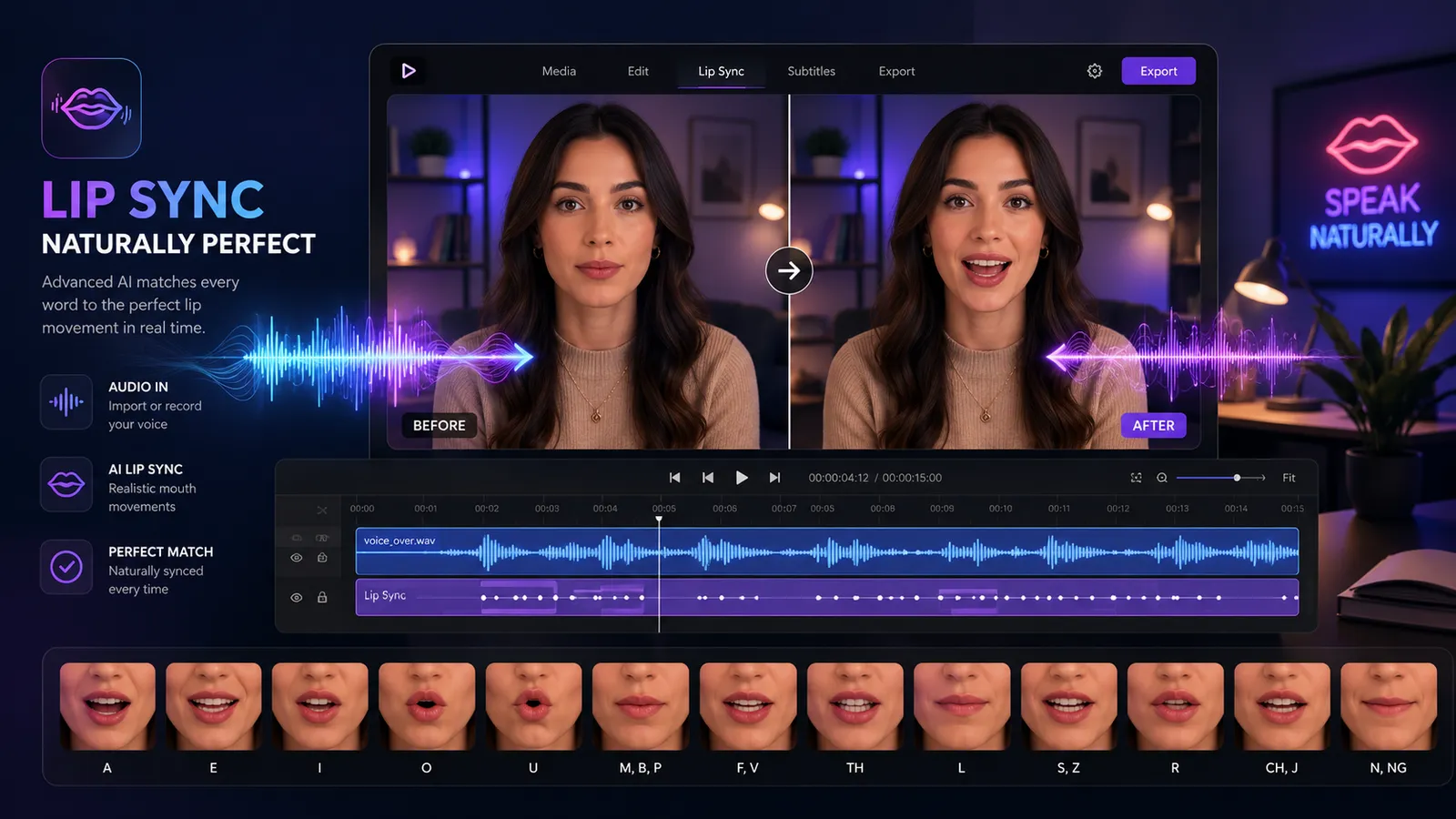This screenshot has width=1456, height=819.
Task: Open the Edit tab
Action: pyautogui.click(x=638, y=71)
